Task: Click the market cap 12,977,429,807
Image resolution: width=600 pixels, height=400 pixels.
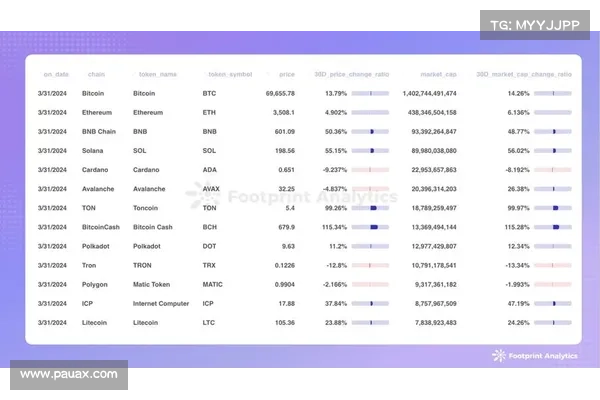Action: click(434, 246)
